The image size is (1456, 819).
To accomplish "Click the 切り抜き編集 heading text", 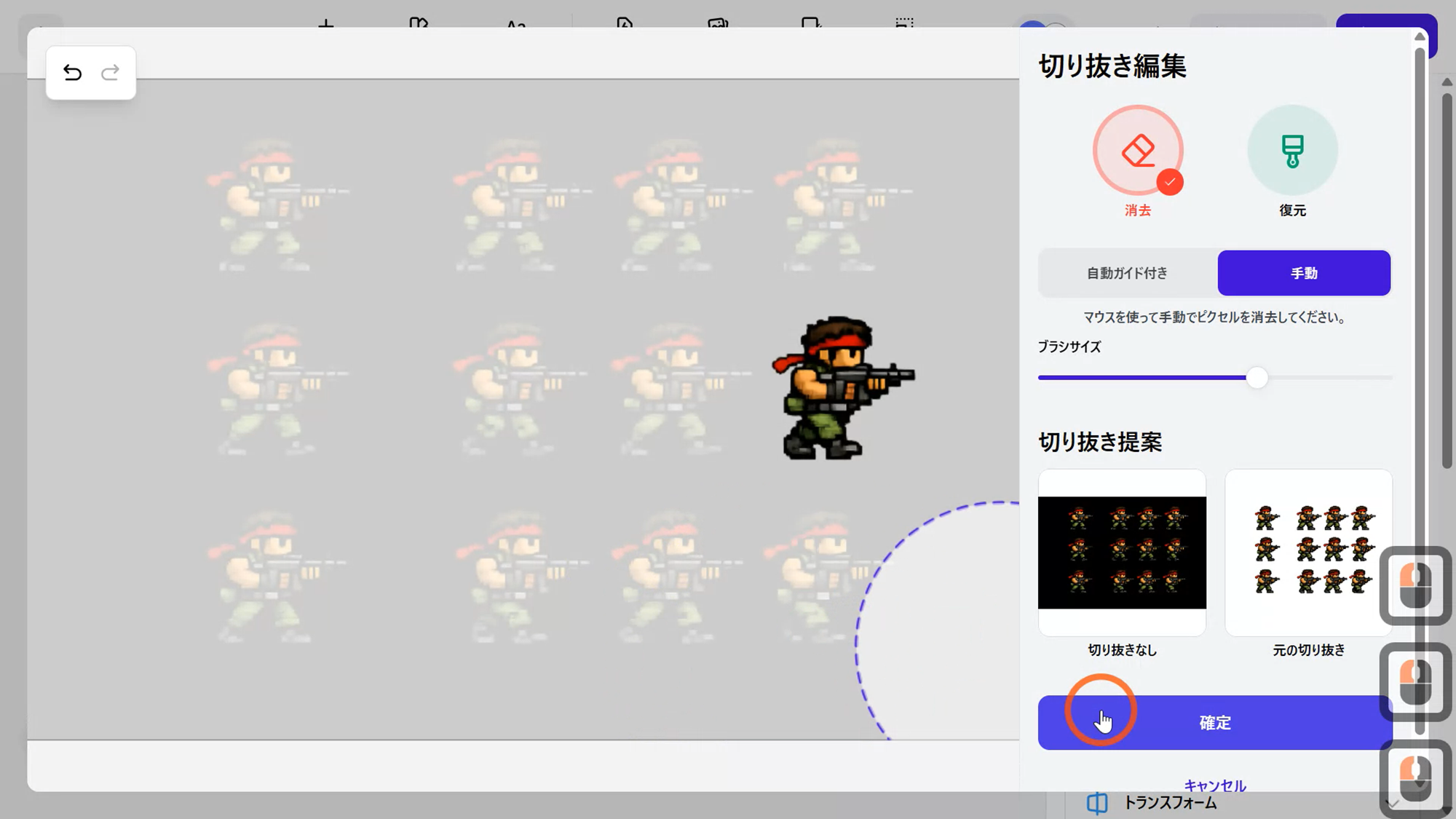I will (1112, 66).
